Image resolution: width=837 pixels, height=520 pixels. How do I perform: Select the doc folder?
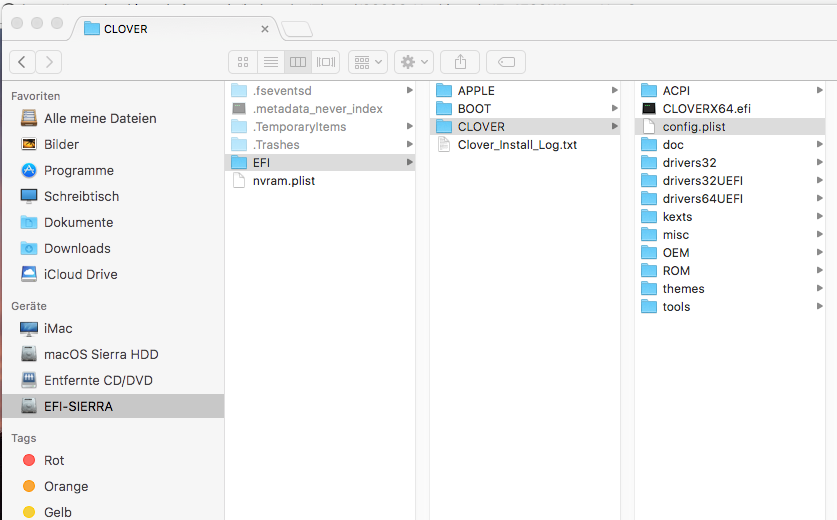730,145
